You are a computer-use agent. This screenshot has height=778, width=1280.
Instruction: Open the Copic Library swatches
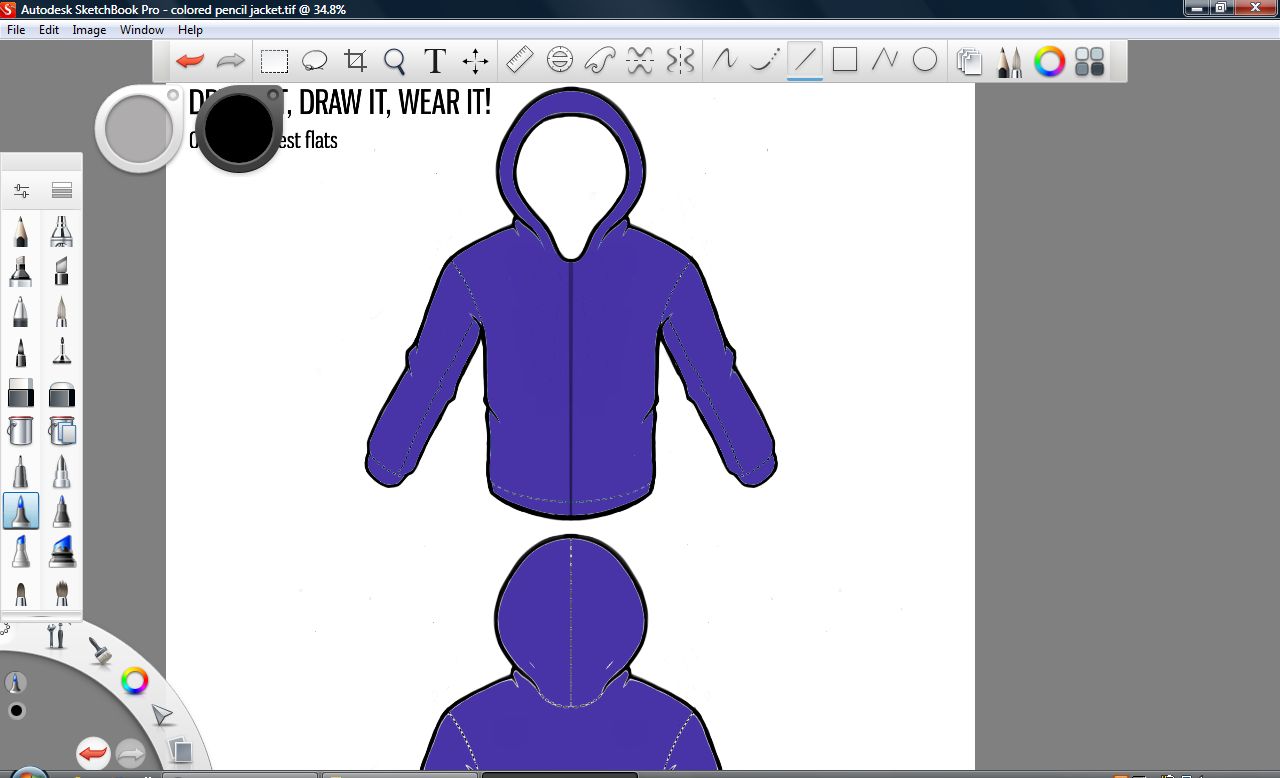[x=1090, y=62]
